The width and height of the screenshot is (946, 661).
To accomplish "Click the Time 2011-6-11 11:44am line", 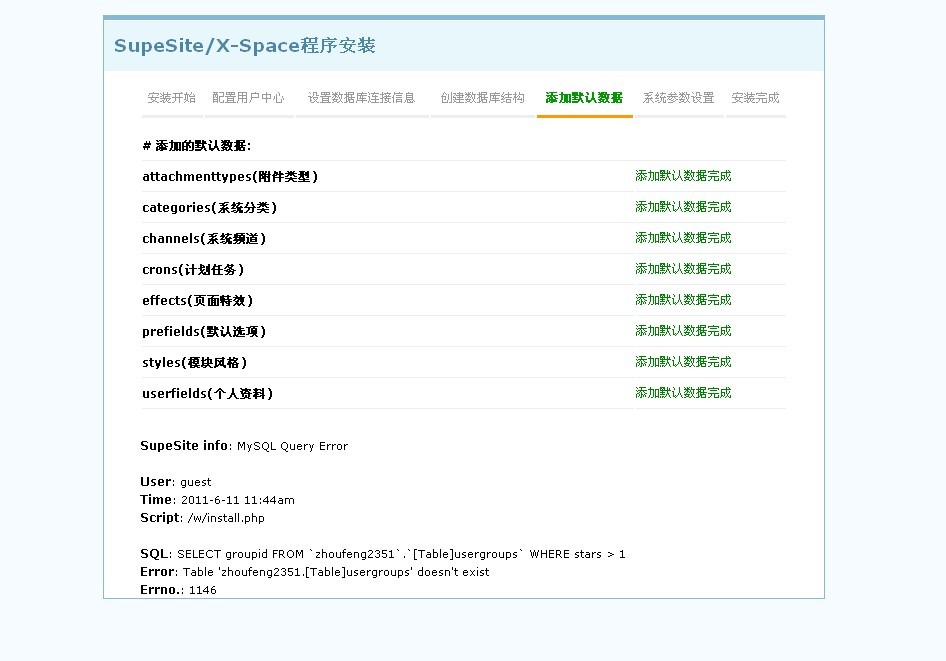I will coord(217,500).
